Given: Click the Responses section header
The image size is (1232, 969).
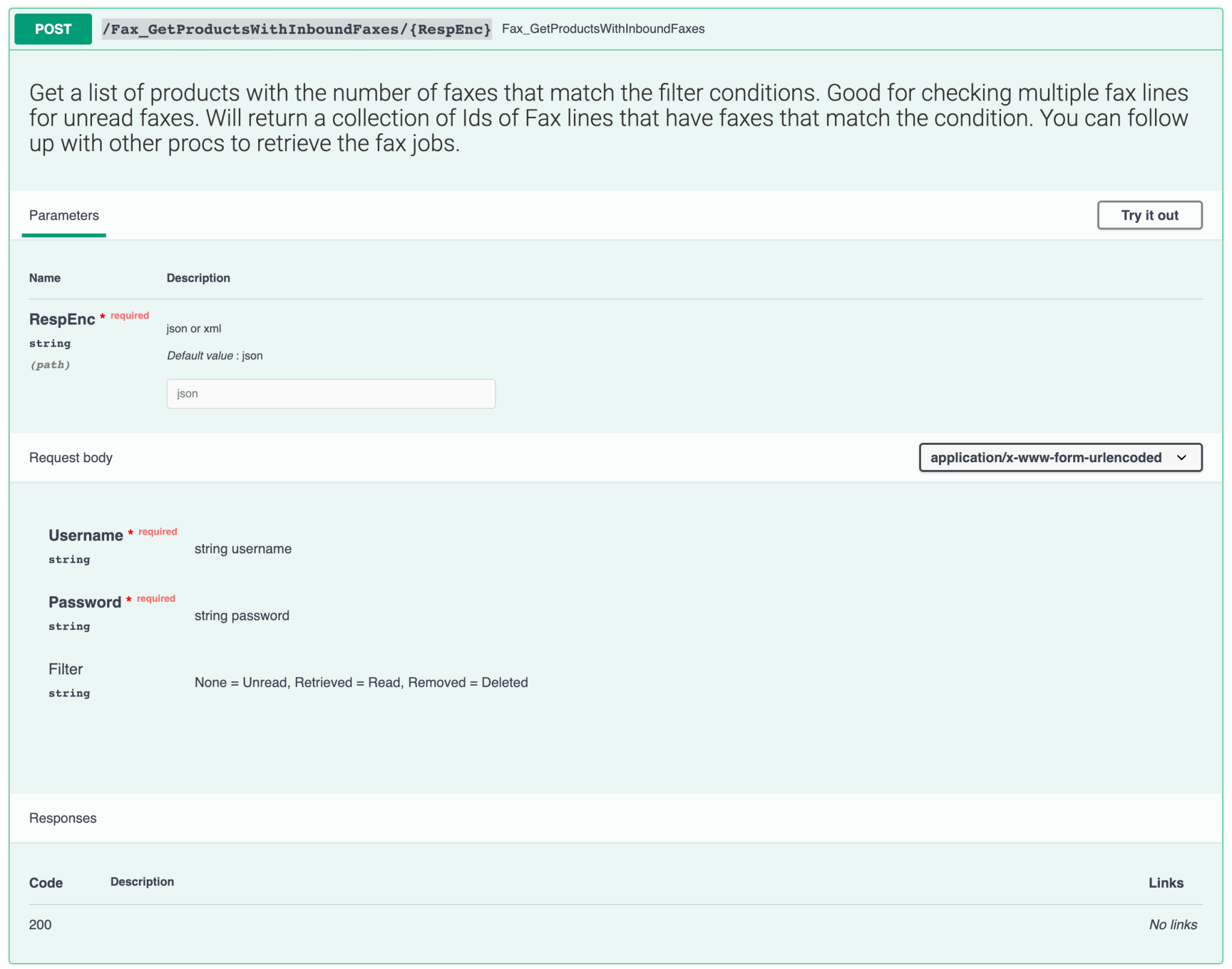Looking at the screenshot, I should click(x=63, y=818).
